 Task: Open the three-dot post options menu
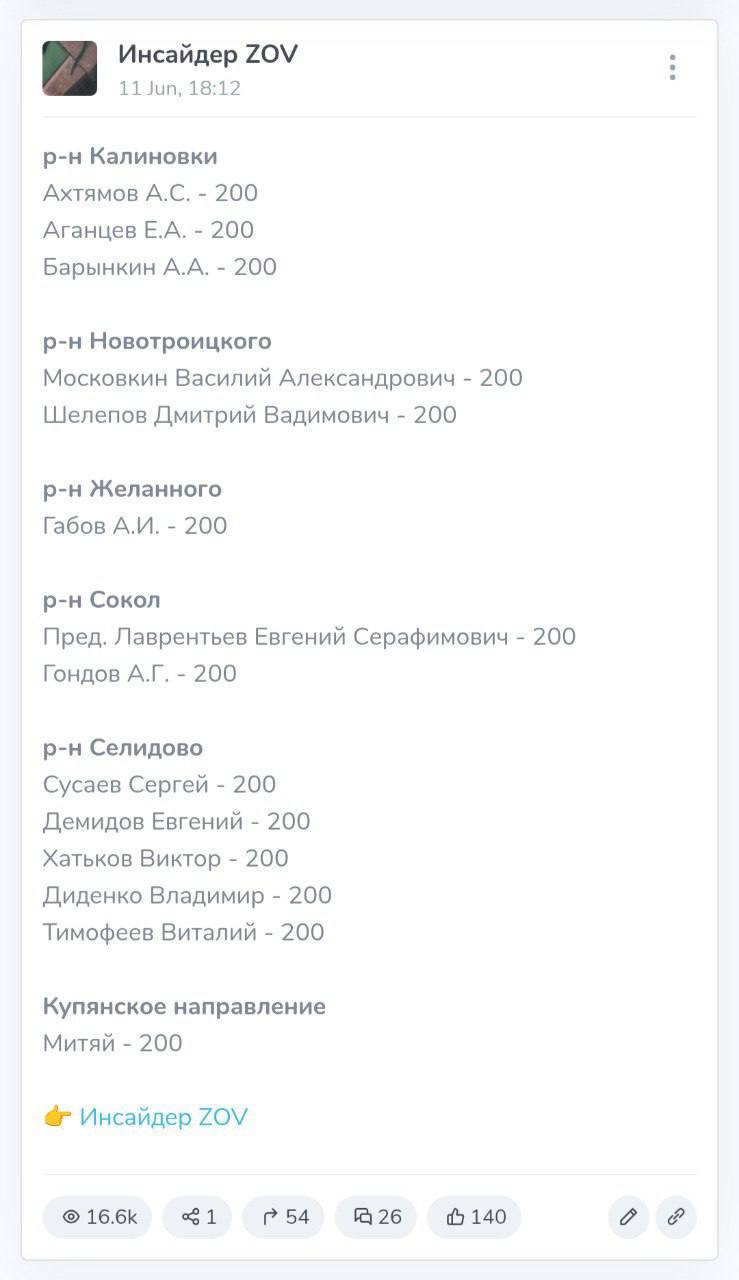672,68
